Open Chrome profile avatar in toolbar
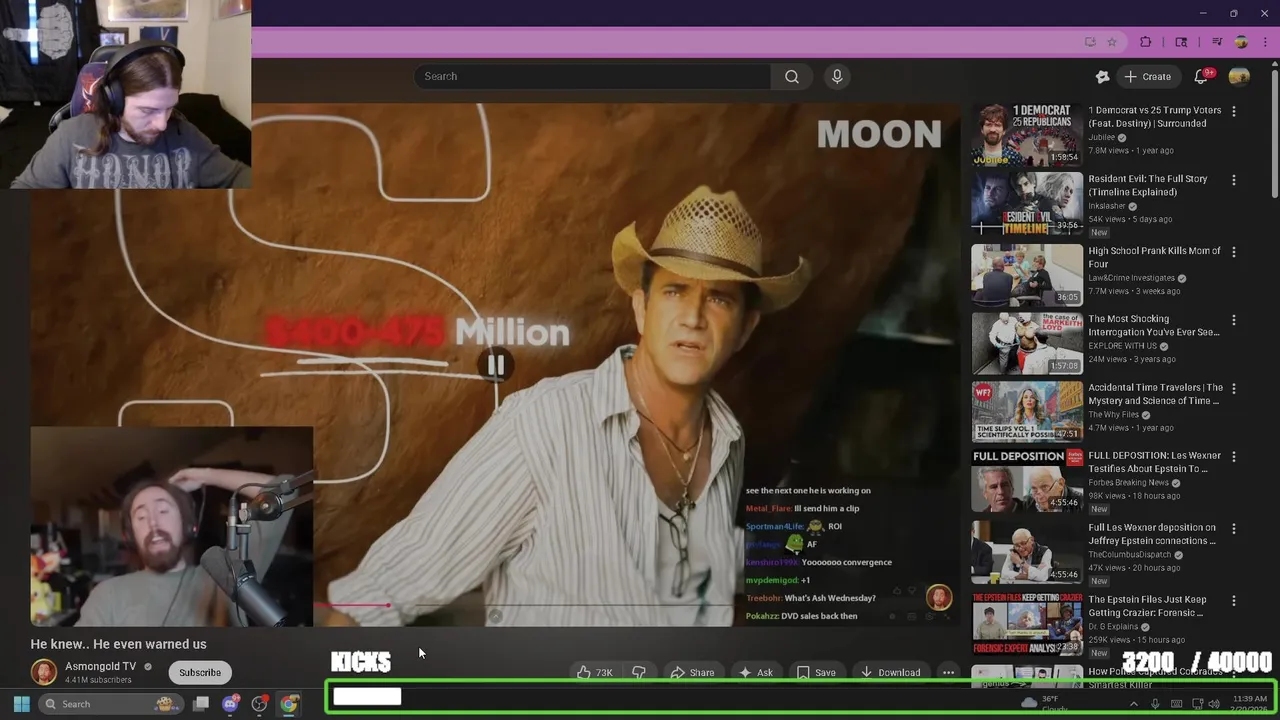 1241,42
